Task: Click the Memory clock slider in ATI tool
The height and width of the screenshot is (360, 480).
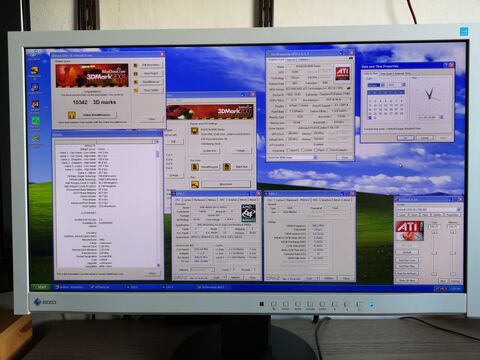Action: [453, 252]
